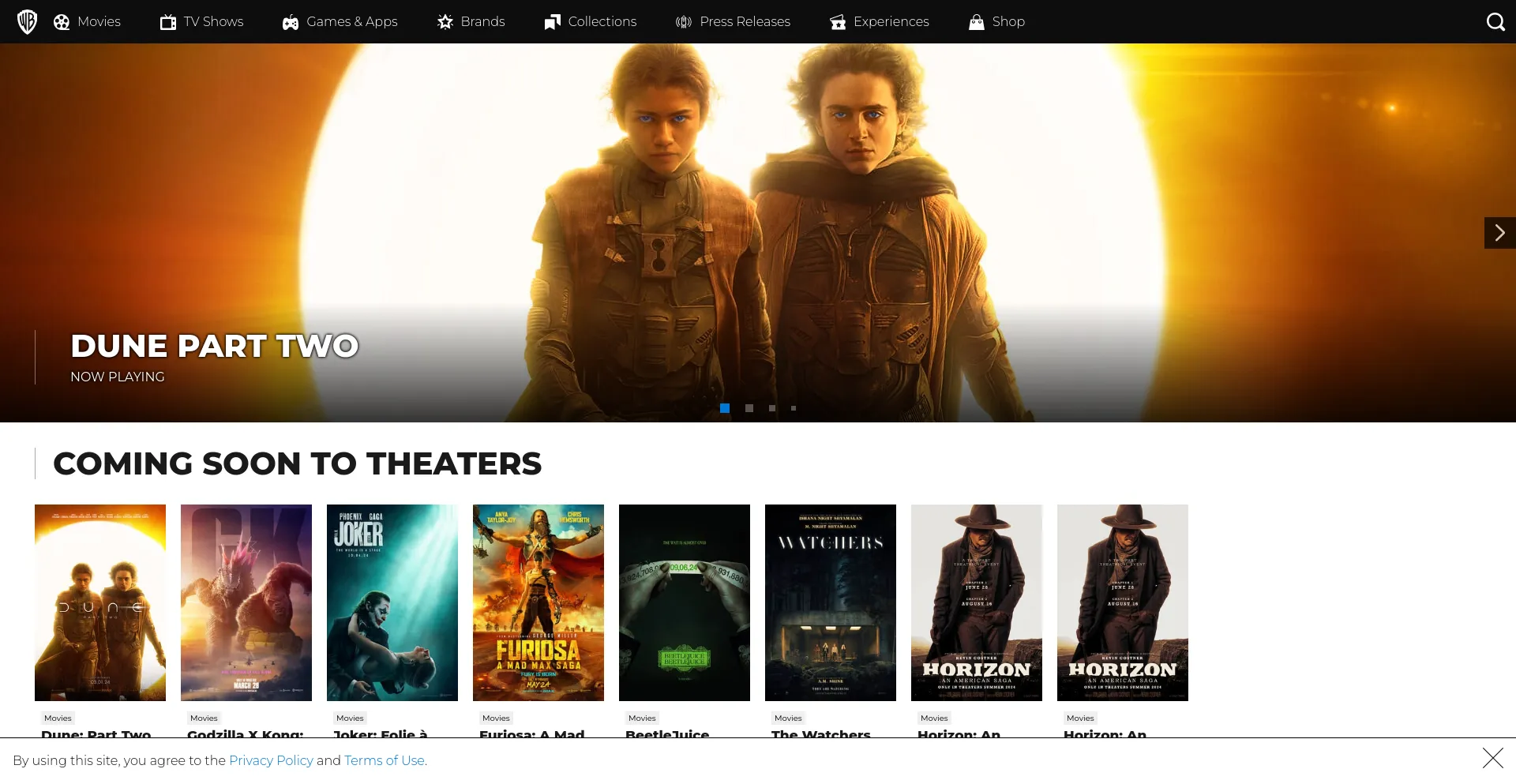
Task: Open Games & Apps via the gamepad icon
Action: pos(290,21)
